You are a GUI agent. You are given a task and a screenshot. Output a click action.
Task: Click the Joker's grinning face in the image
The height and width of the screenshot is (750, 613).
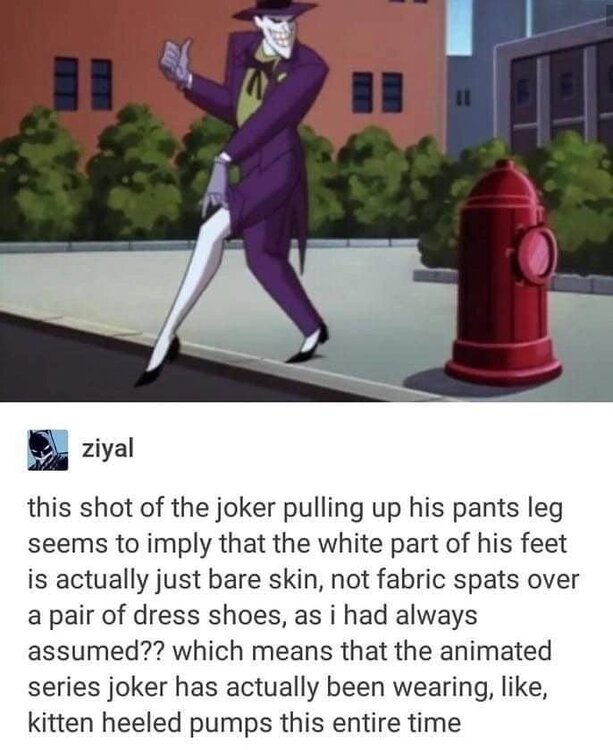point(277,37)
